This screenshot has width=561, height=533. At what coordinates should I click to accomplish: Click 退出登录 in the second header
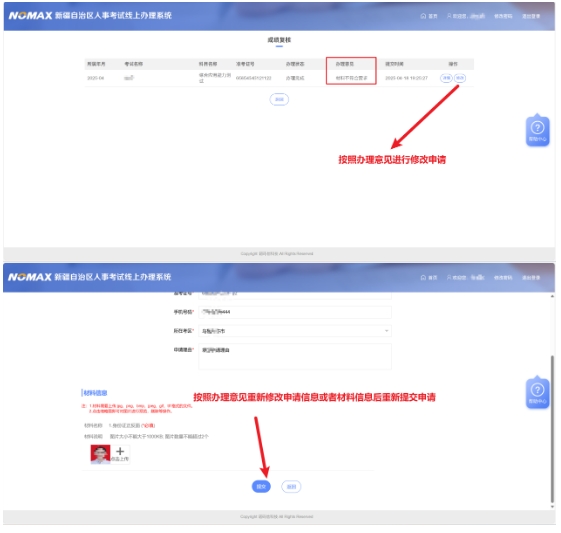pos(531,278)
